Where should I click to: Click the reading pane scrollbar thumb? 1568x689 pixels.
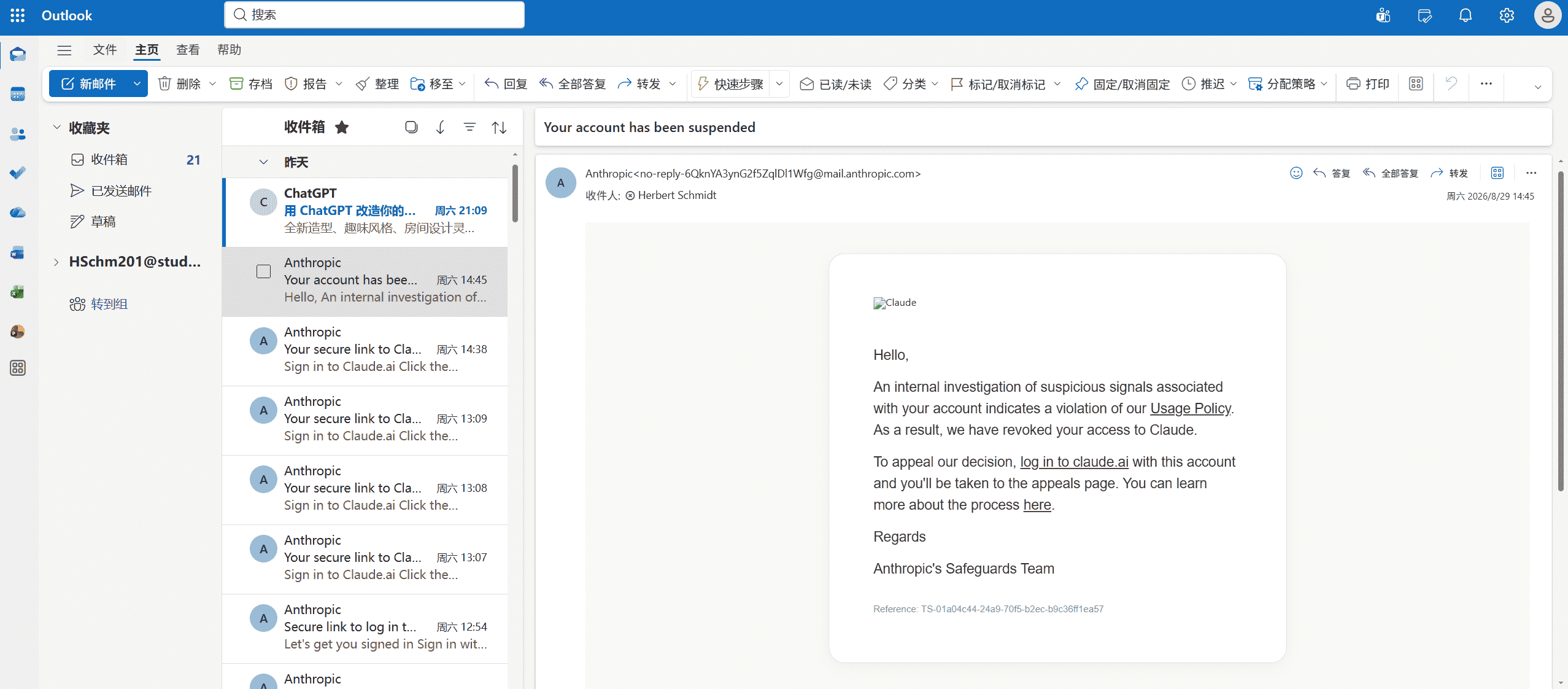[x=1561, y=332]
